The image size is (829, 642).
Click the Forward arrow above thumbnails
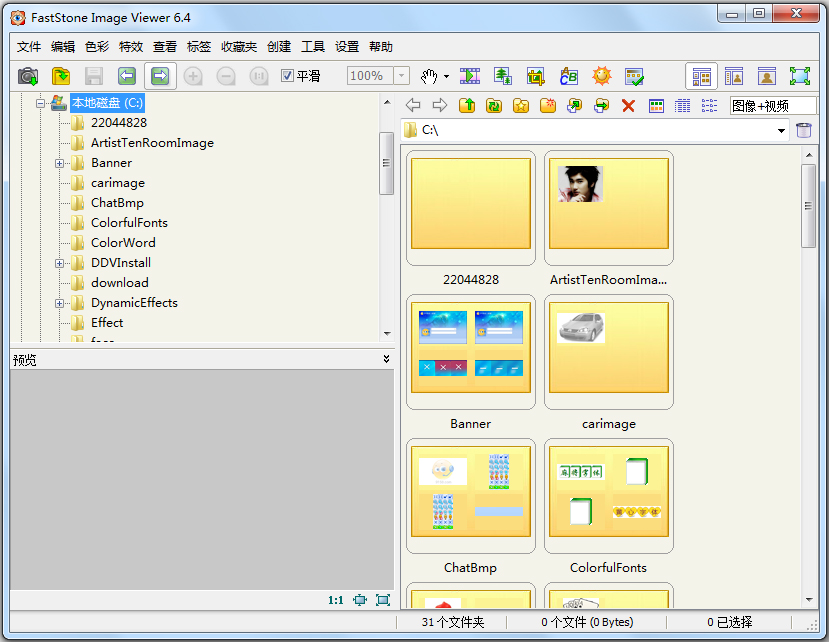click(440, 105)
